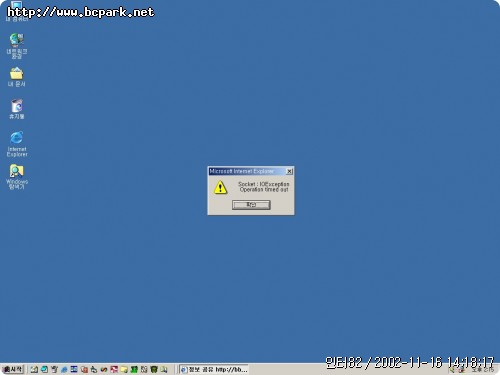Click the dark blue window quick launch icon
This screenshot has height=375, width=500.
74,369
